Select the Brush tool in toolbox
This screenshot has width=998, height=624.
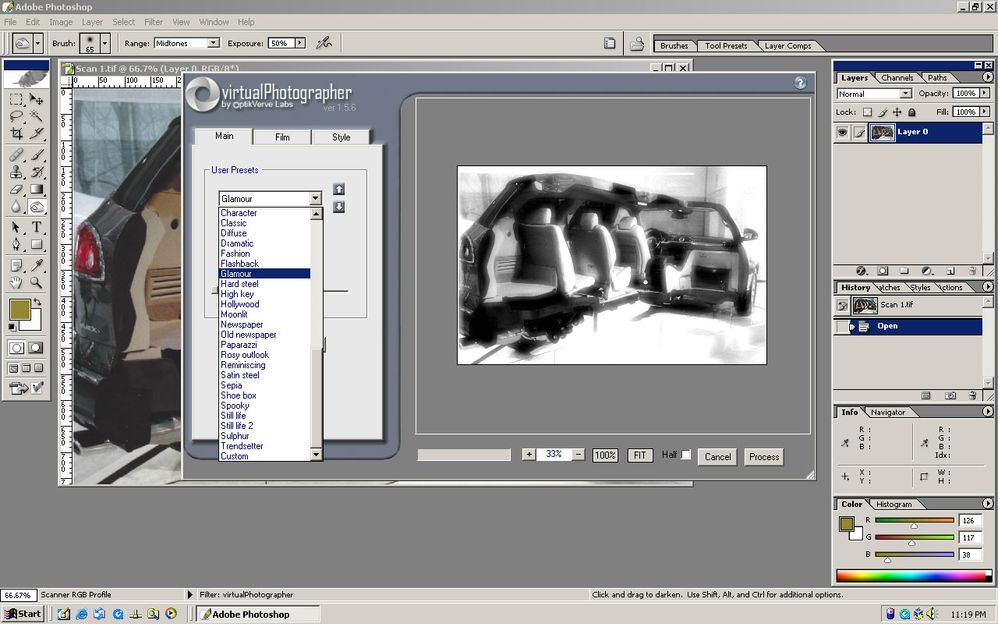tap(36, 155)
